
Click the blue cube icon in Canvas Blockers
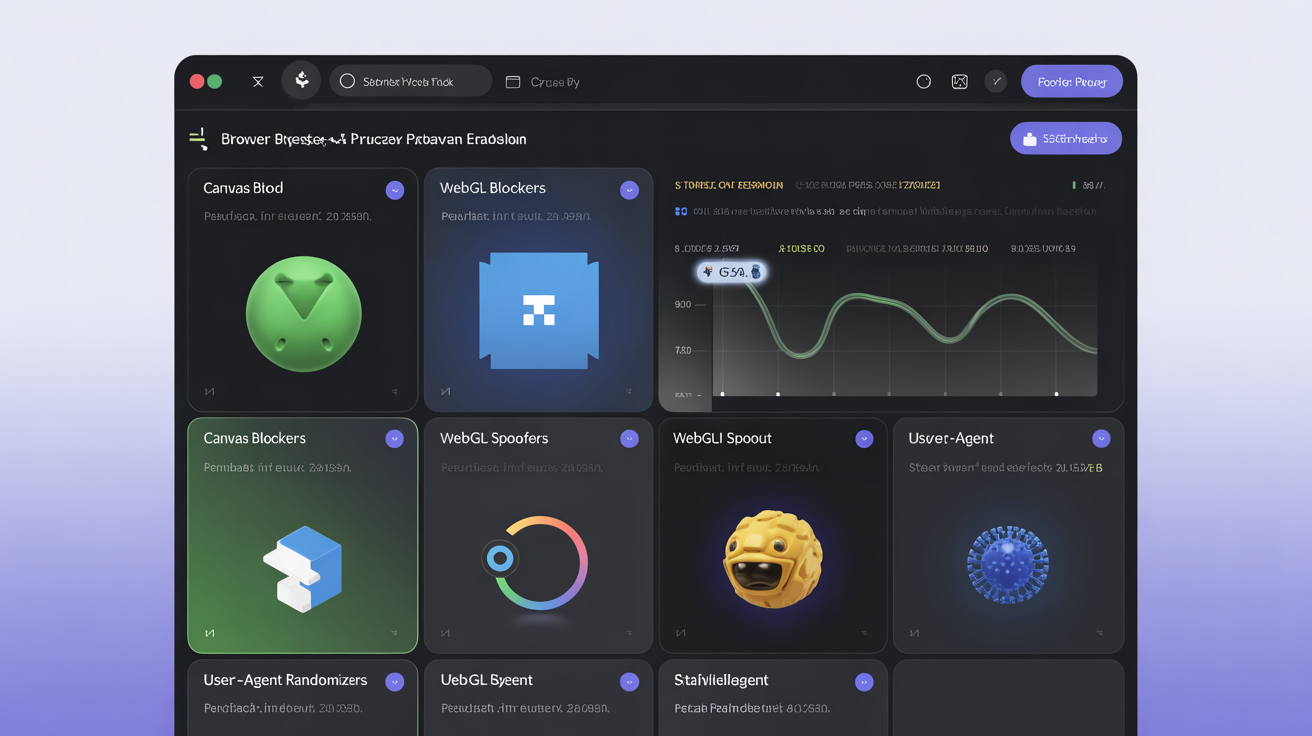click(x=303, y=568)
